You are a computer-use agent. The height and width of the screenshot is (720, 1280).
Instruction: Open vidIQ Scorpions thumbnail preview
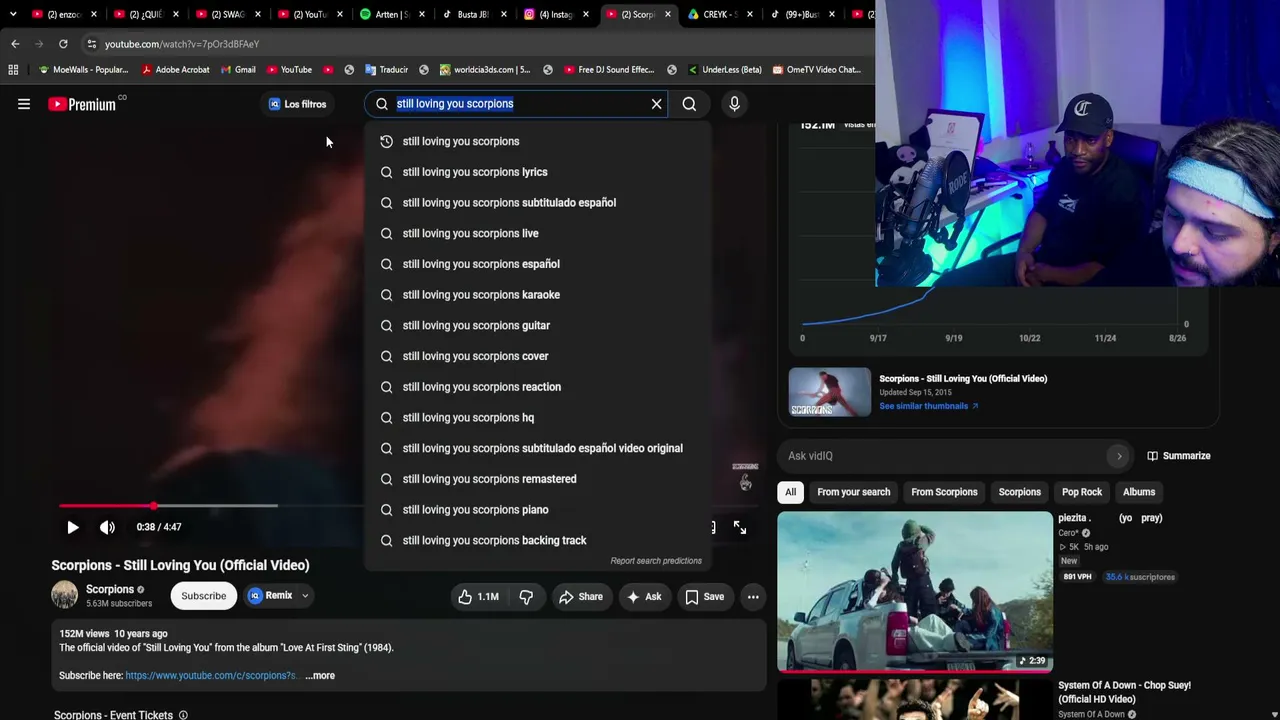tap(830, 392)
